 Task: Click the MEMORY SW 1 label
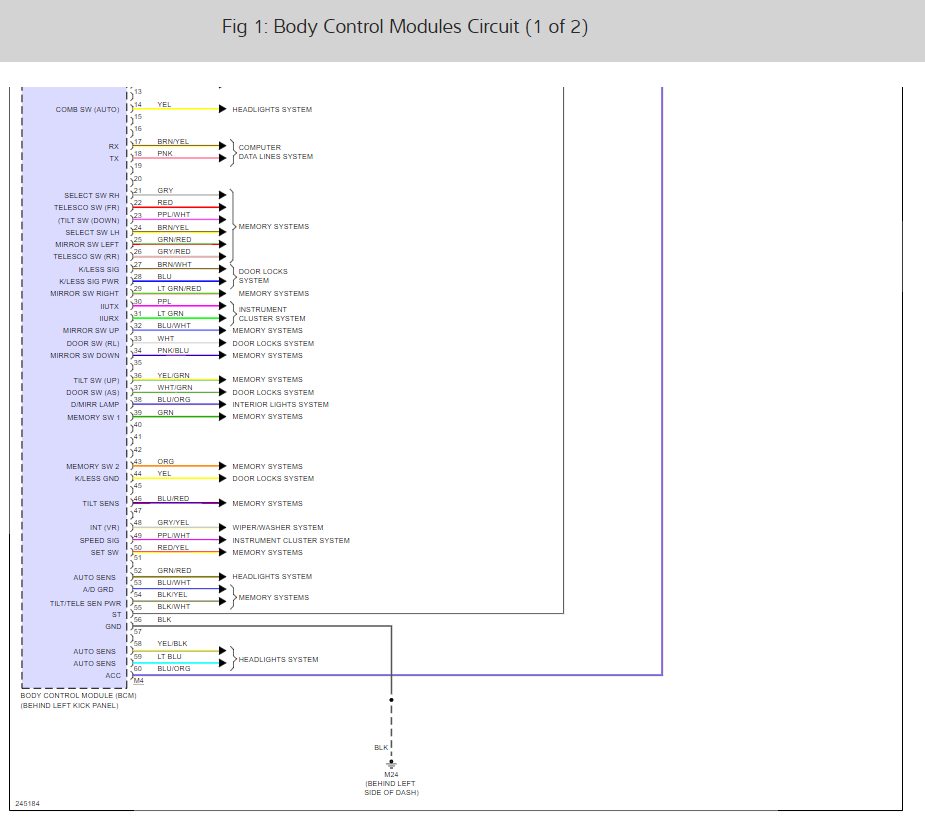(93, 418)
